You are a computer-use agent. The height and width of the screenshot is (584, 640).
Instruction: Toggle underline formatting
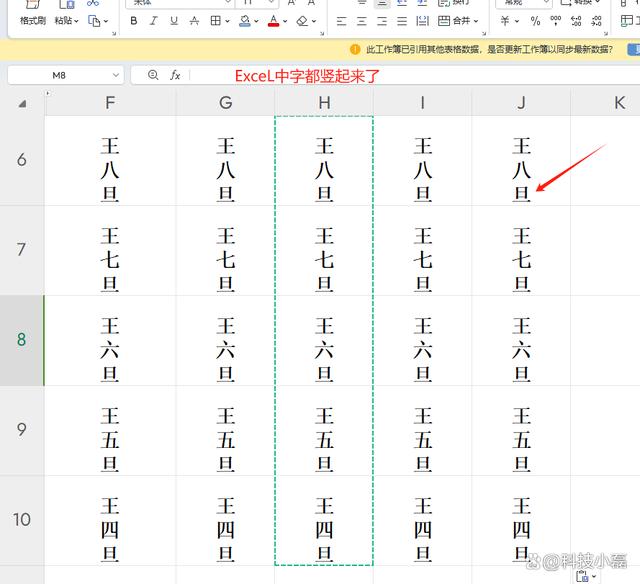click(x=174, y=21)
